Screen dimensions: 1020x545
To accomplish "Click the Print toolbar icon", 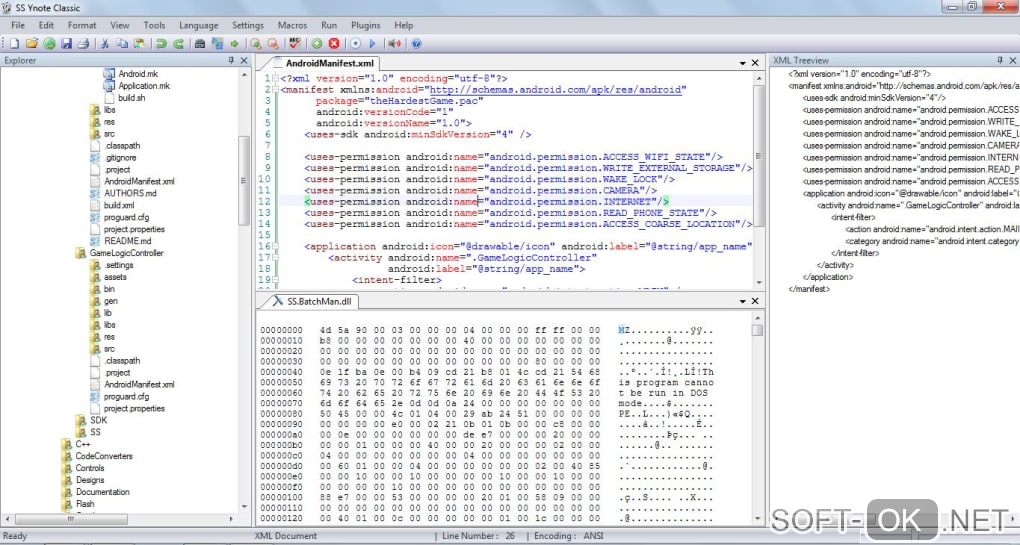I will tap(83, 44).
